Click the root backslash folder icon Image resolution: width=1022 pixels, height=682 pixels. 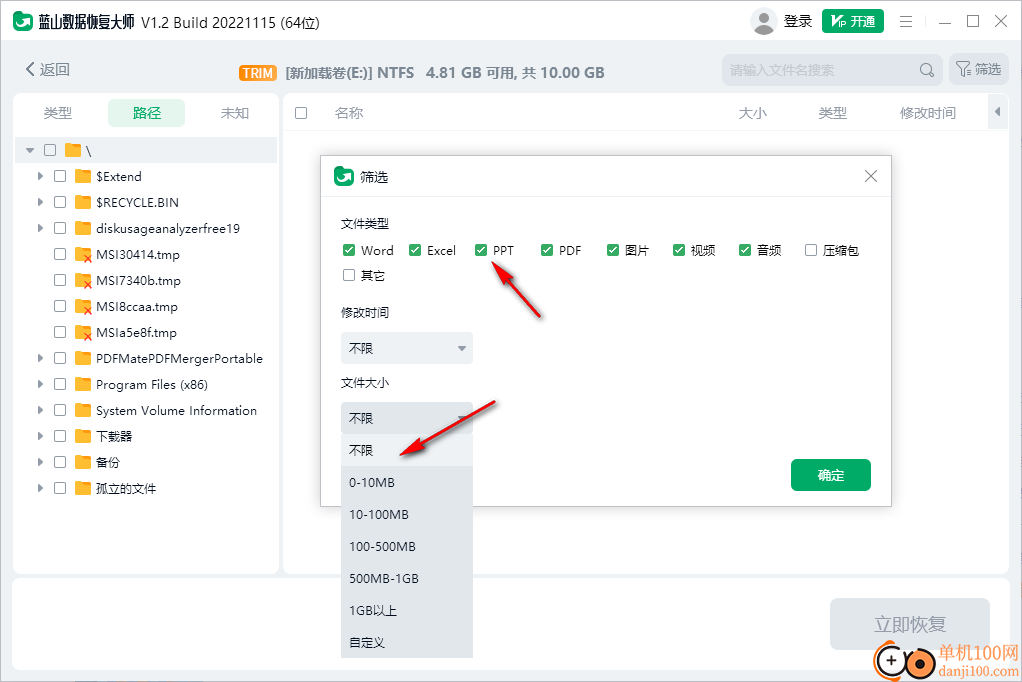coord(73,151)
